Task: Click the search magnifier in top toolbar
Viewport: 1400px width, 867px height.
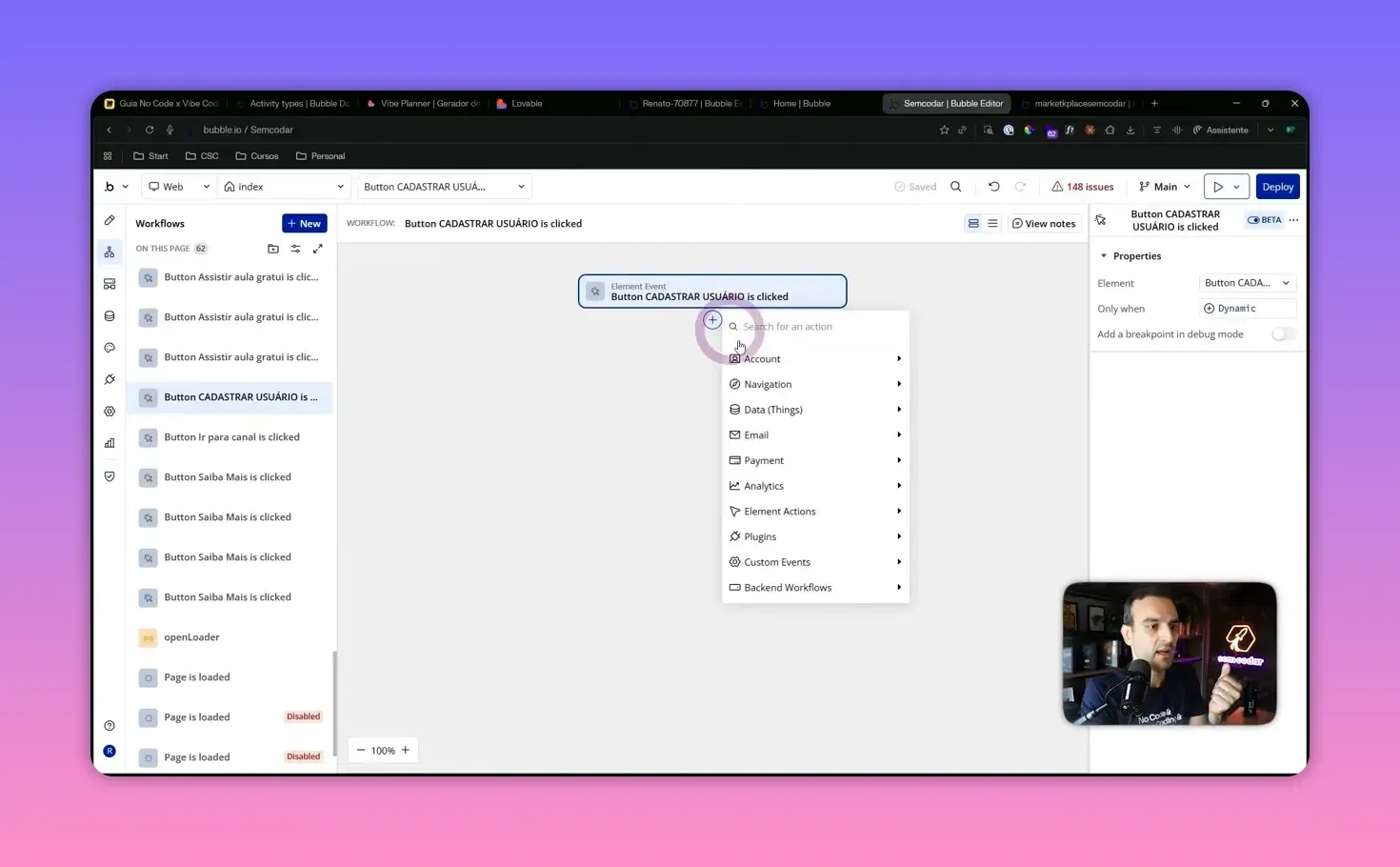Action: click(956, 187)
